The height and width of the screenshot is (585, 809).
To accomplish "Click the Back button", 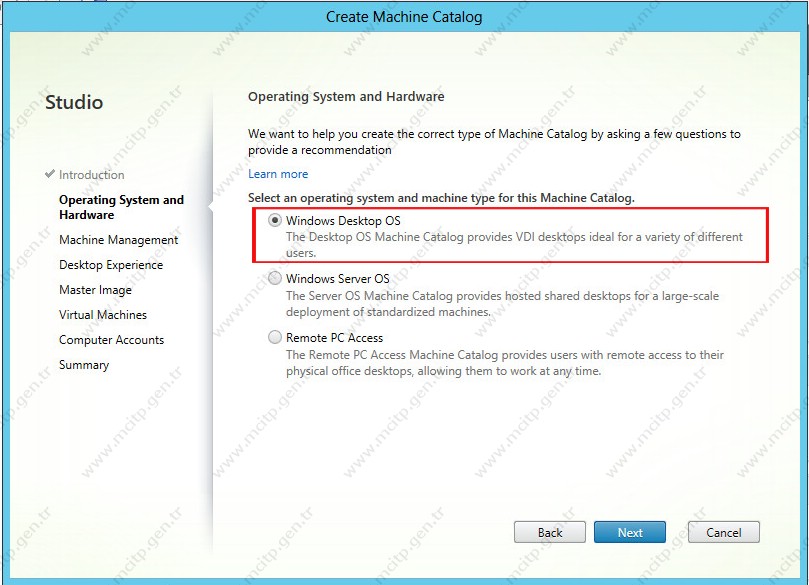I will [x=549, y=532].
